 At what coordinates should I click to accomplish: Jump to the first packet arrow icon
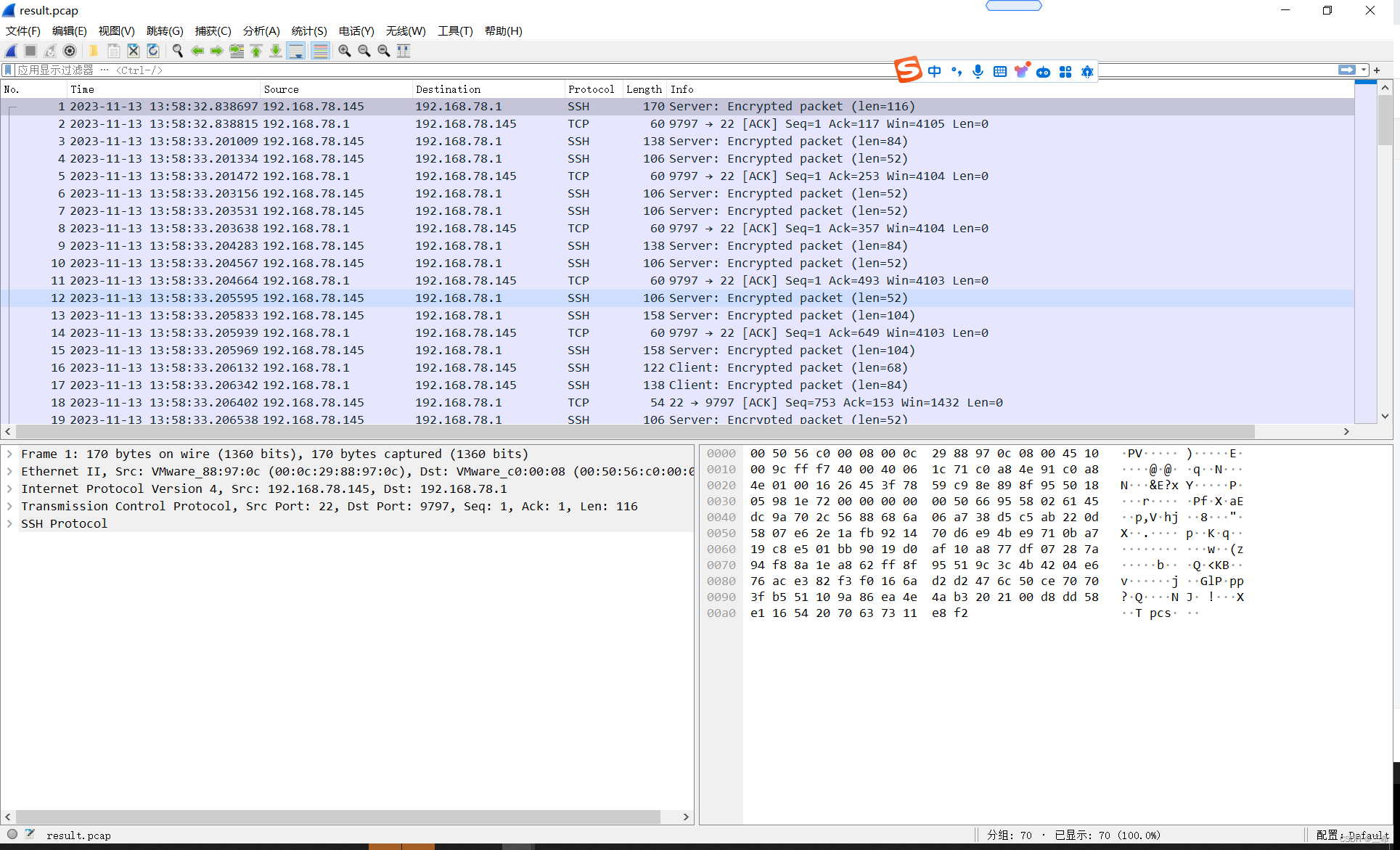coord(256,51)
